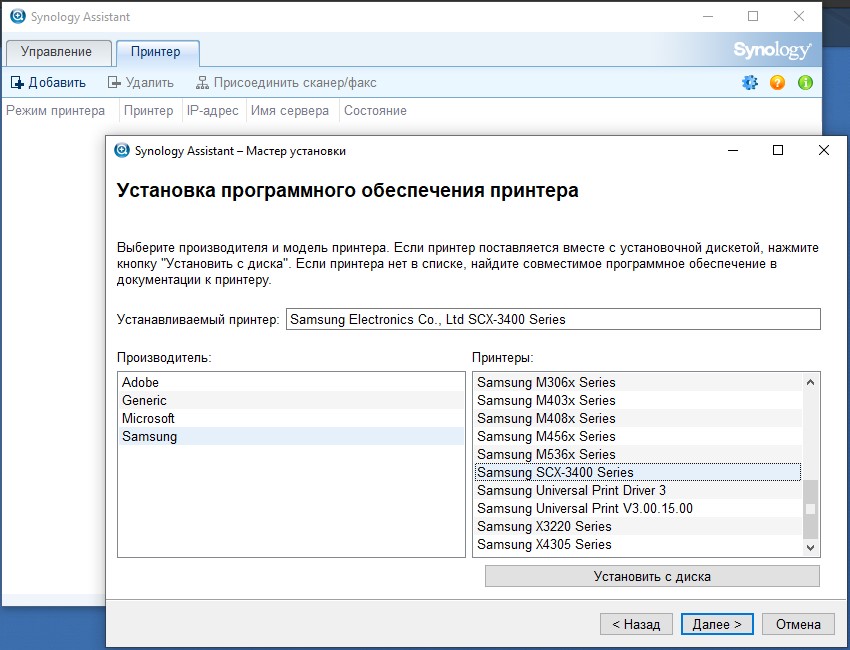Screen dimensions: 850x650
Task: Click the Имя сервера column header
Action: tap(290, 111)
